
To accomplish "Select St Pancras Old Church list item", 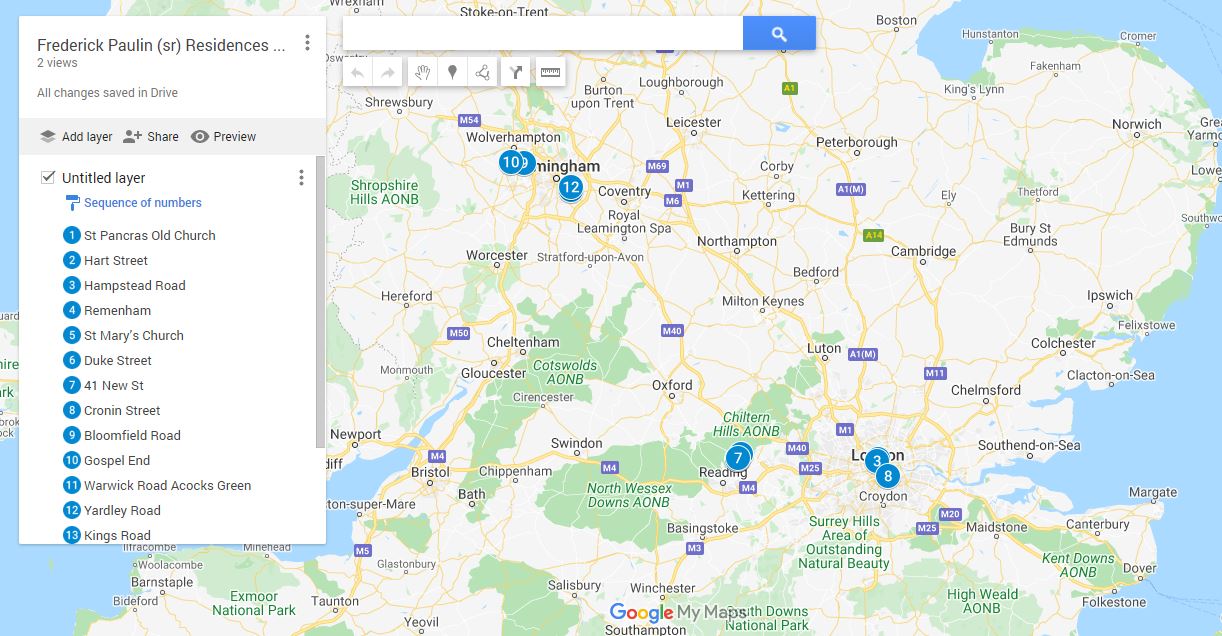I will [x=150, y=235].
